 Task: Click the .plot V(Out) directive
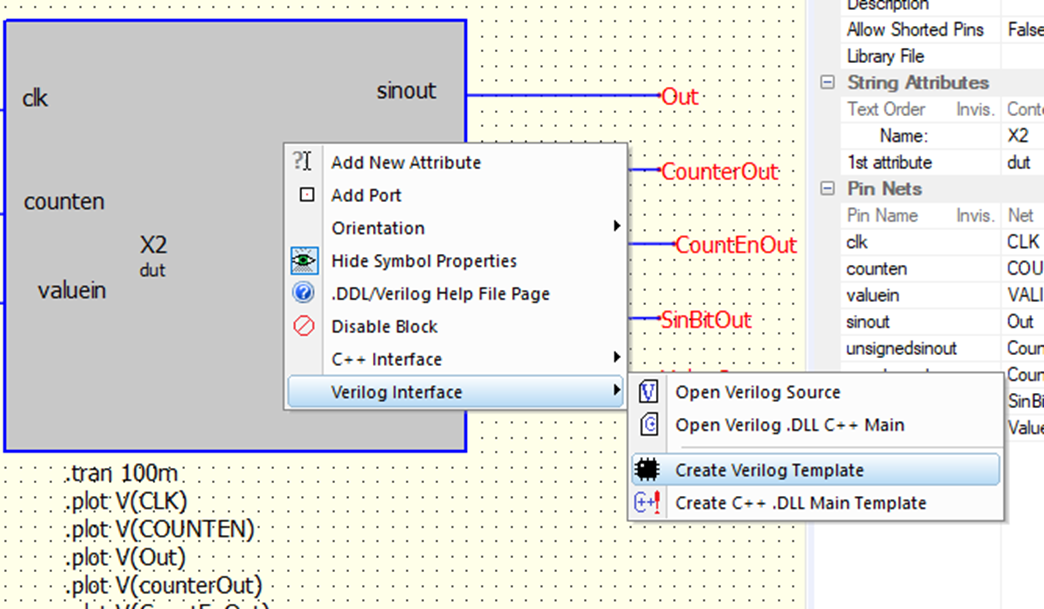126,558
